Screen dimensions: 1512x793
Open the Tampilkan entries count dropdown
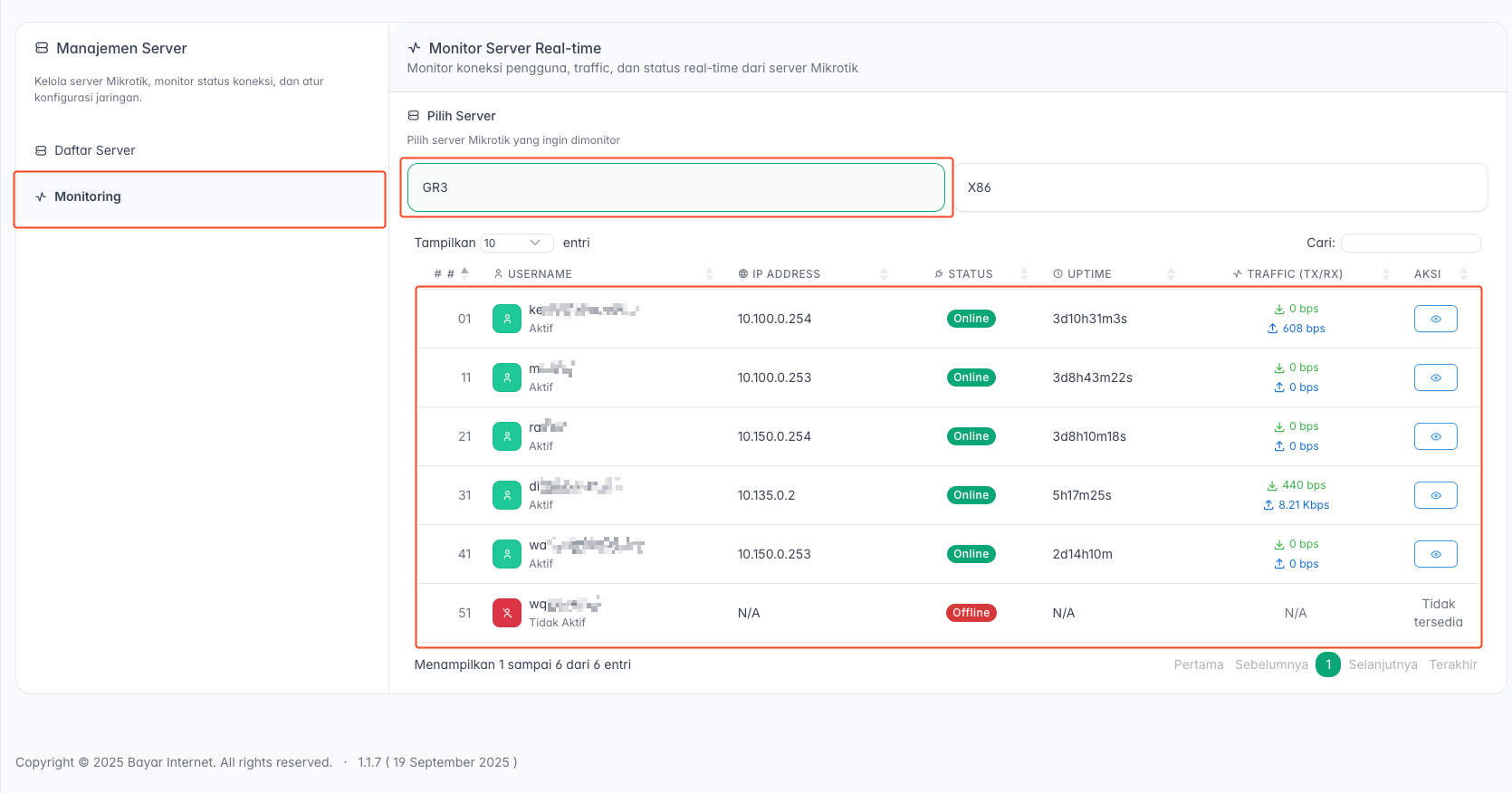click(516, 243)
